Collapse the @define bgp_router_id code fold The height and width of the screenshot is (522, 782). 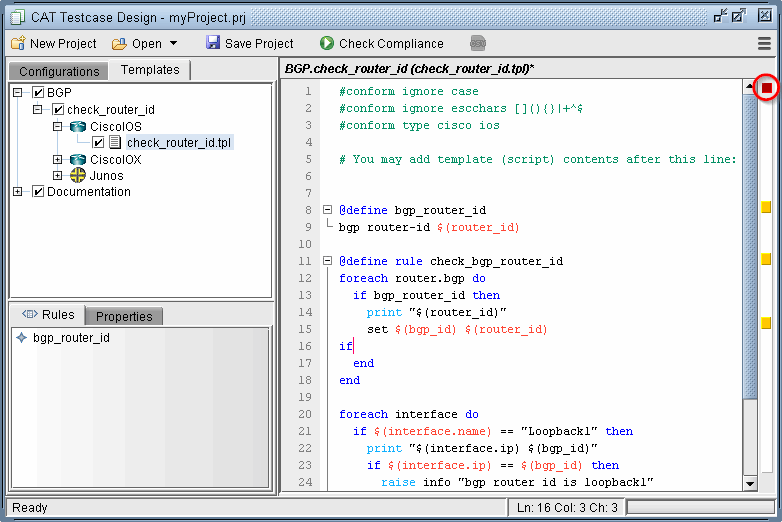click(327, 210)
